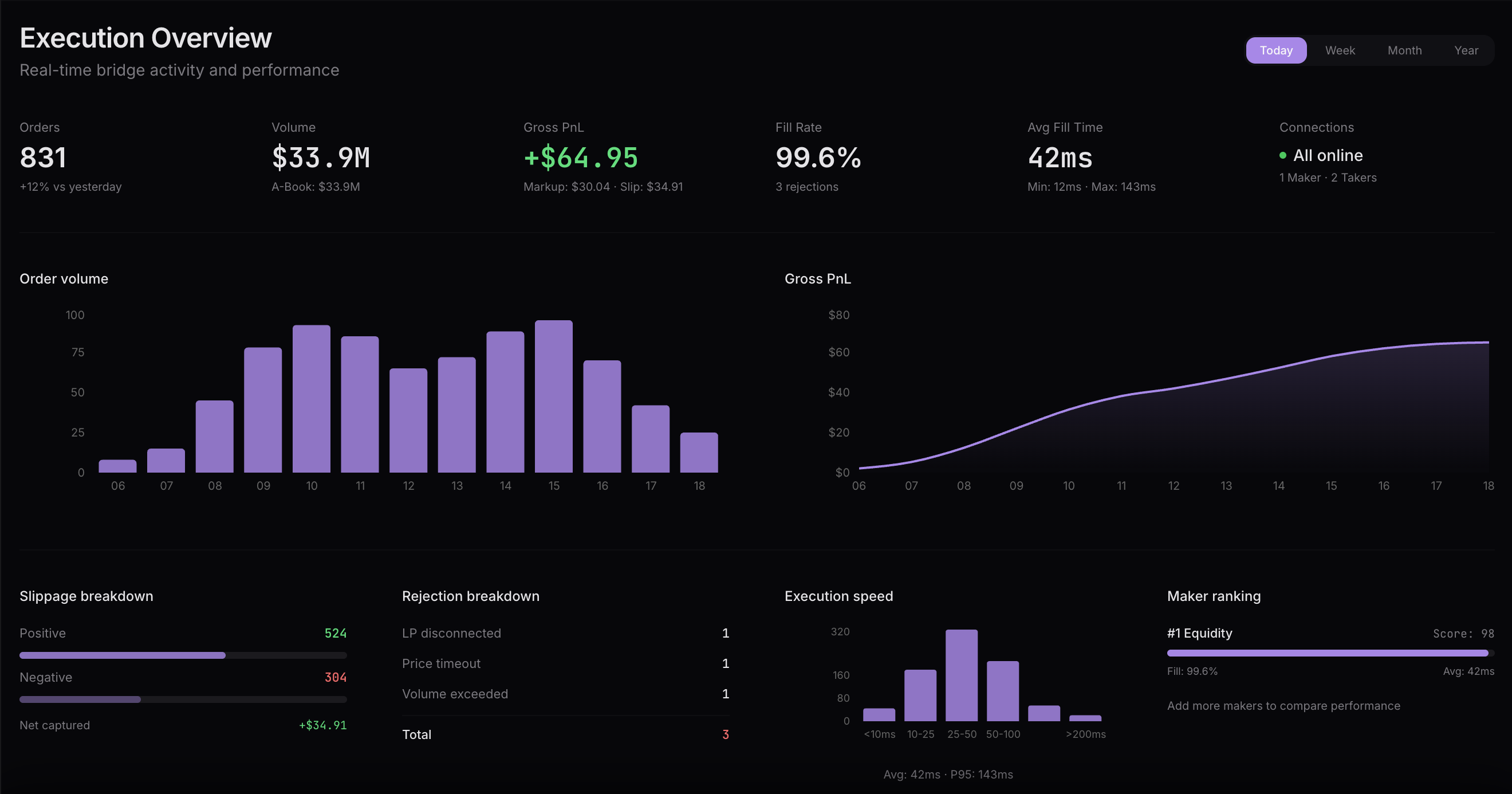Click the 25-50ms execution speed bar
Screen dimensions: 1512x794
(x=961, y=675)
